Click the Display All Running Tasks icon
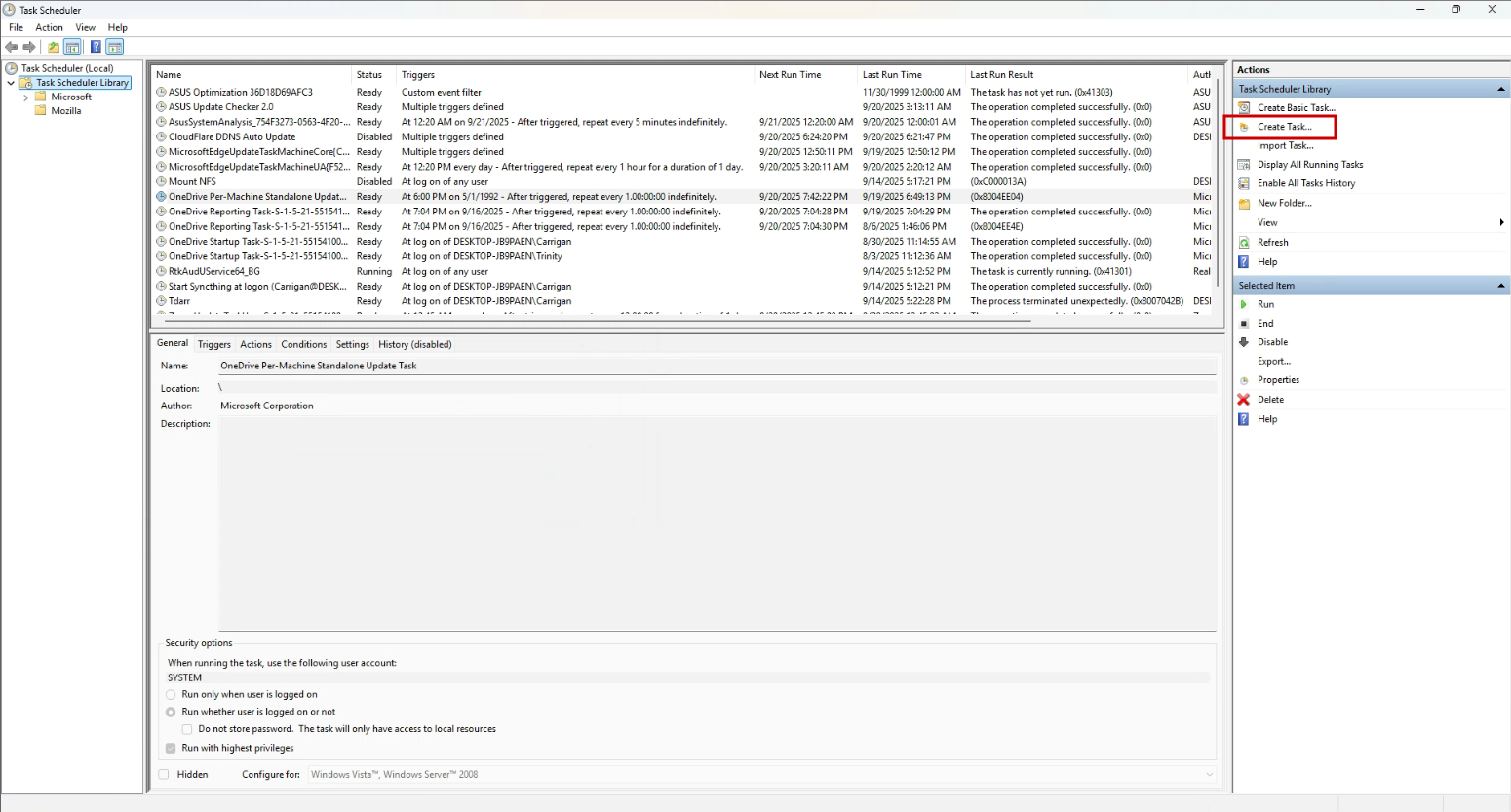 [x=1244, y=165]
